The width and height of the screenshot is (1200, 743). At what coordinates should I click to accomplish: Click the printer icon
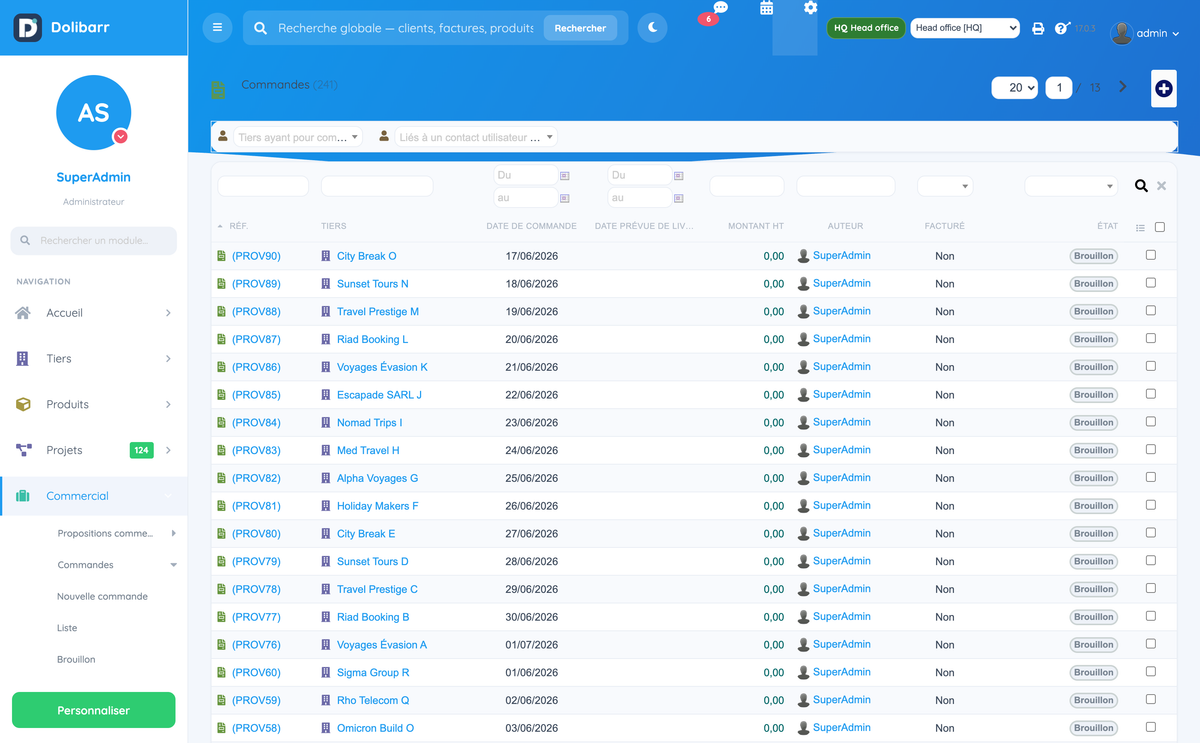(x=1038, y=29)
